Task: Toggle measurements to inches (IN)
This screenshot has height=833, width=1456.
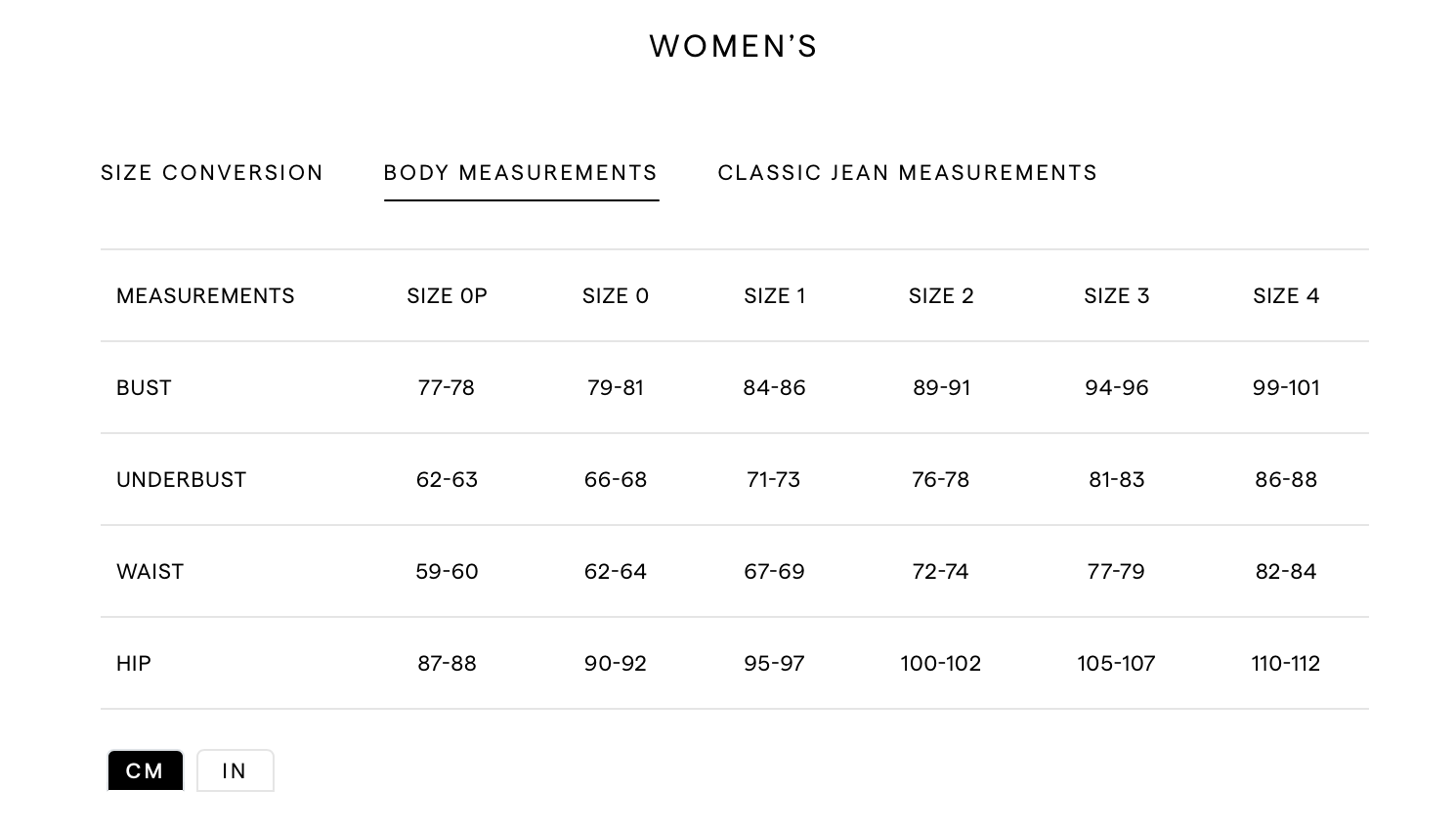Action: point(235,770)
